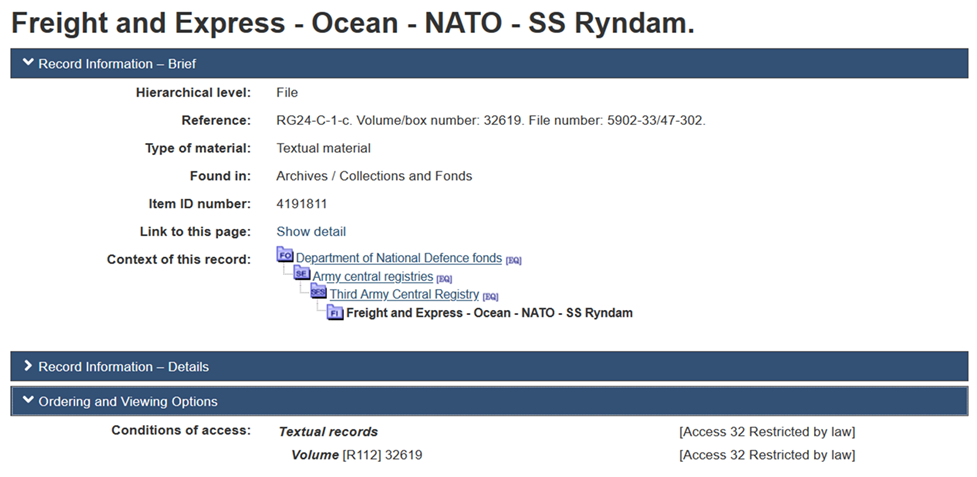Viewport: 977px width, 477px height.
Task: Collapse the Ordering and Viewing Options section
Action: pyautogui.click(x=127, y=402)
